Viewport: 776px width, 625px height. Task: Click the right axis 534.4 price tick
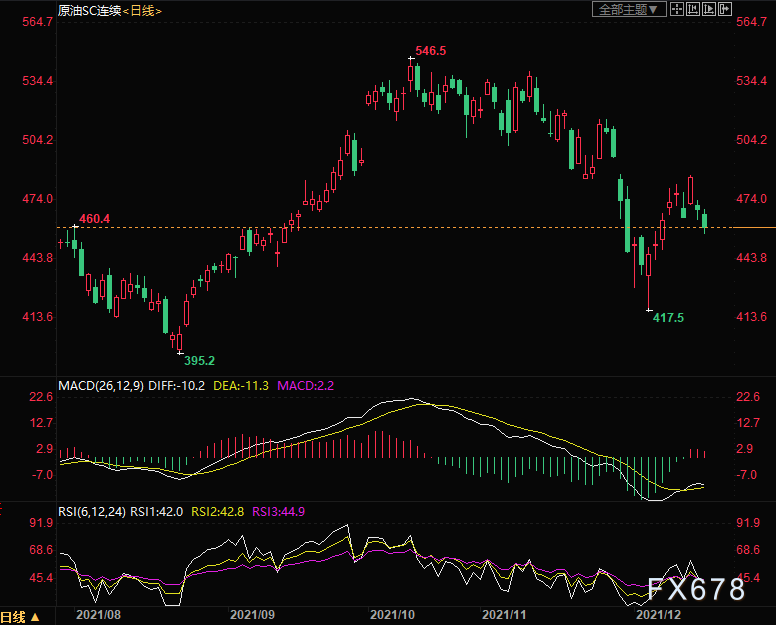point(751,81)
